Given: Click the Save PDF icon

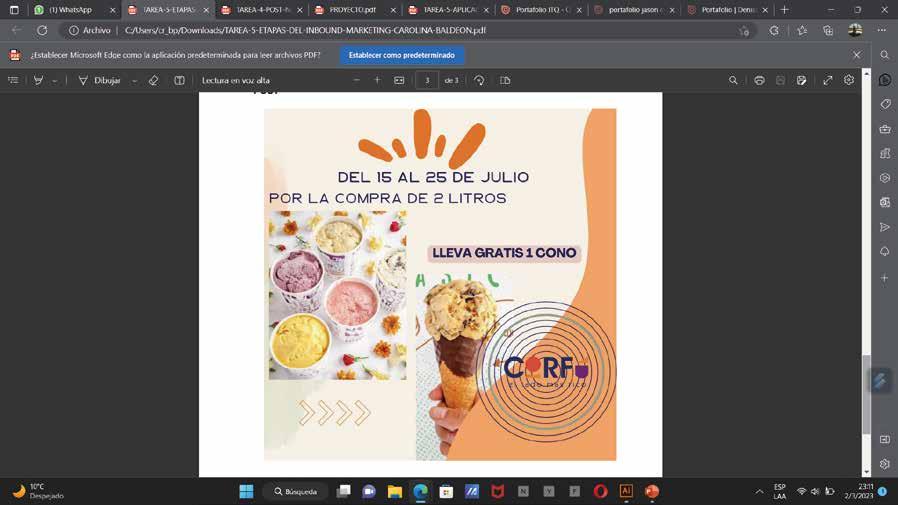Looking at the screenshot, I should pos(780,81).
